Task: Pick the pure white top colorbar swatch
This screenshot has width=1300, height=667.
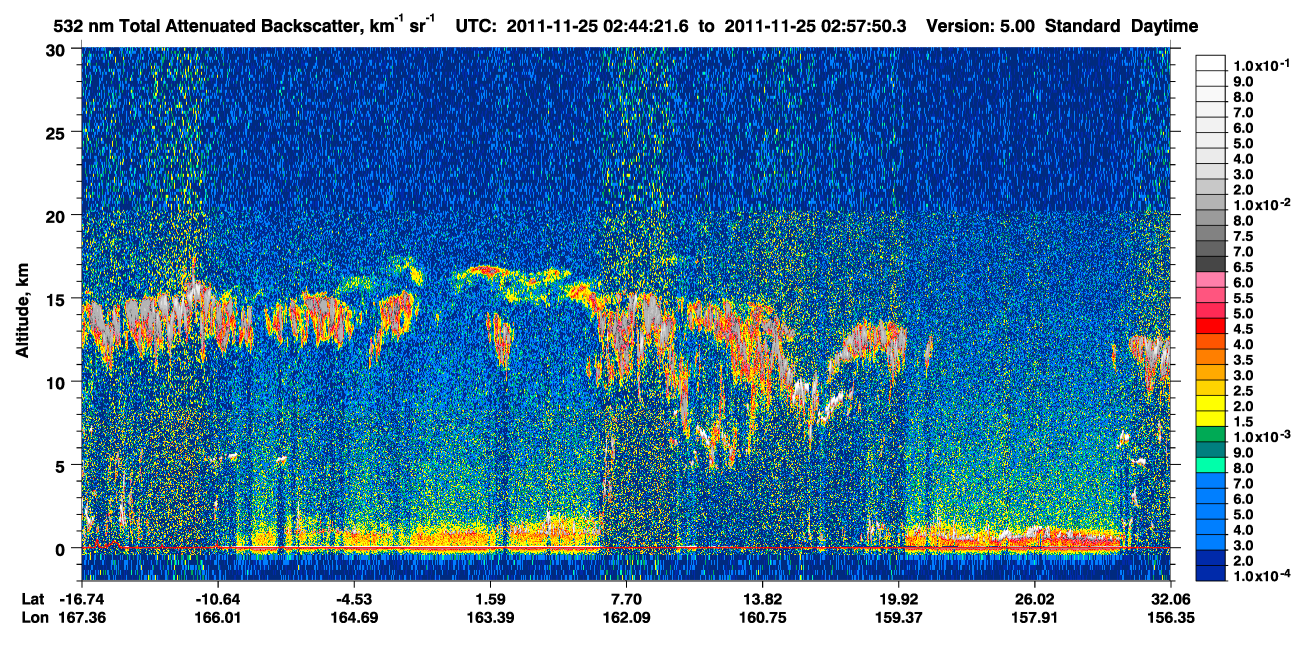Action: click(1211, 62)
